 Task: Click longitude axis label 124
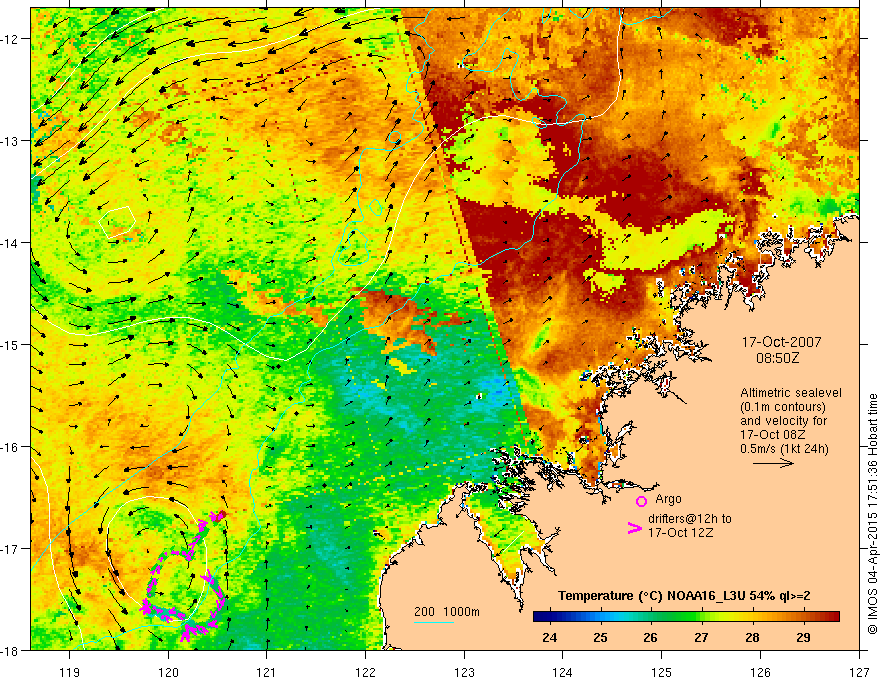(x=563, y=672)
